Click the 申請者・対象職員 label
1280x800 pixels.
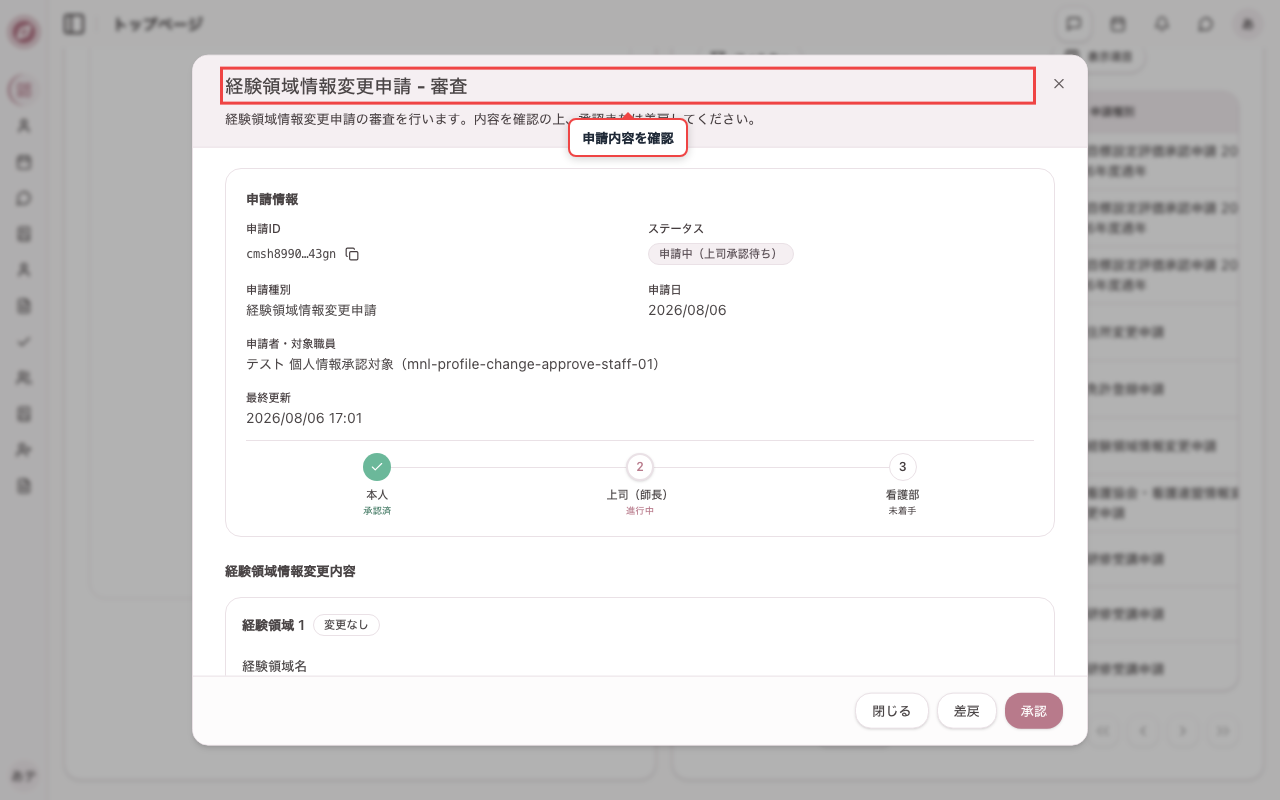coord(291,344)
